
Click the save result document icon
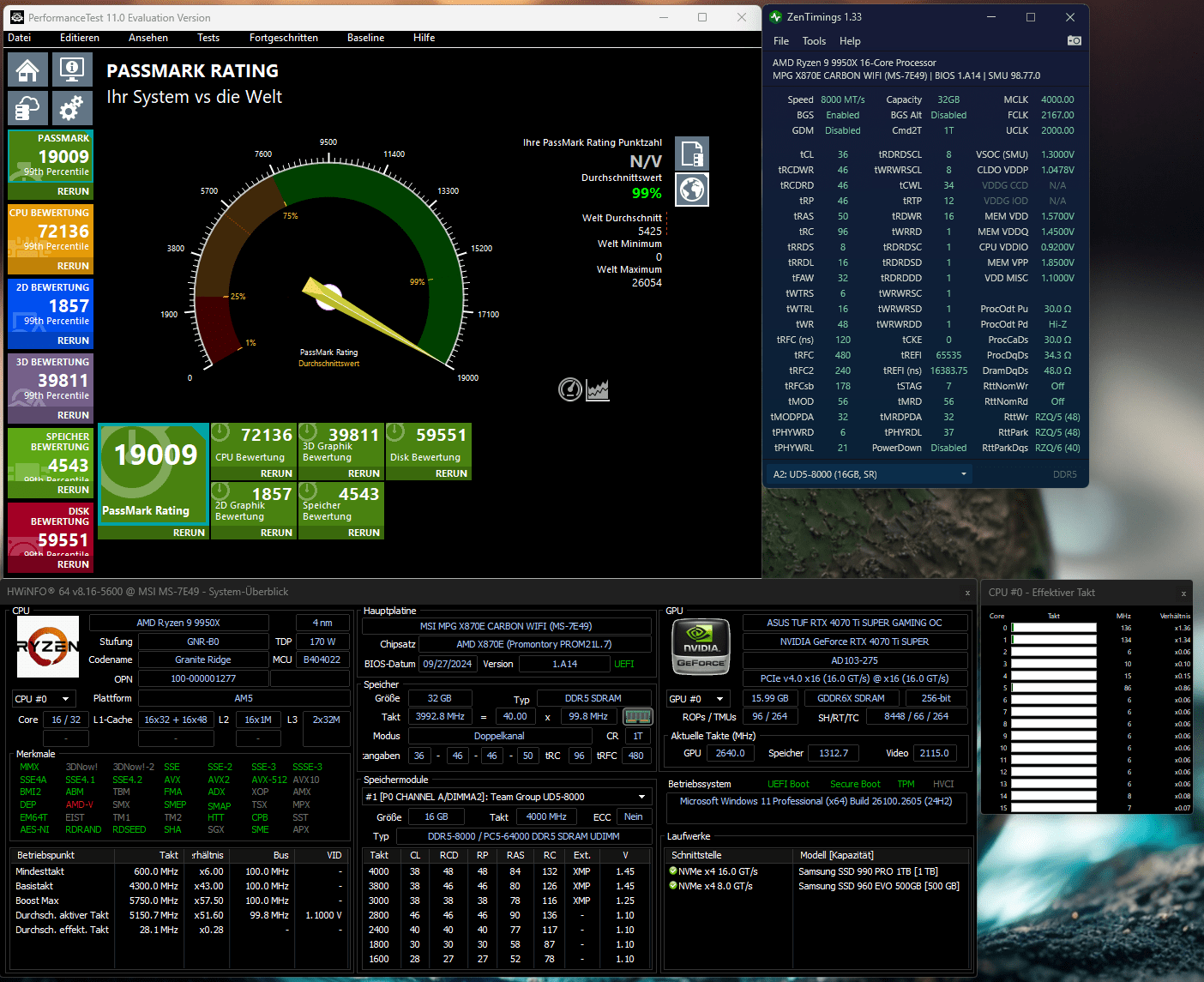692,154
